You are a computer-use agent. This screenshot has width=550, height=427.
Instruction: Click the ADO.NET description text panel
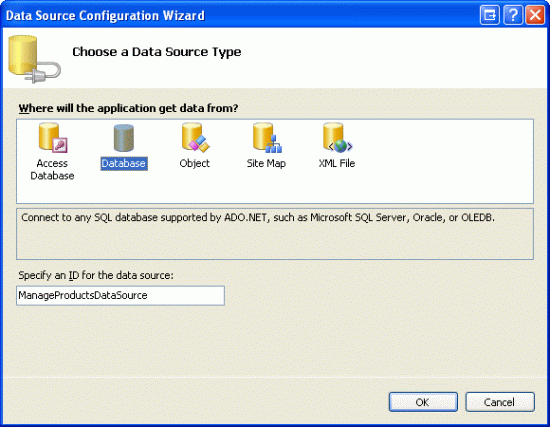pyautogui.click(x=275, y=234)
